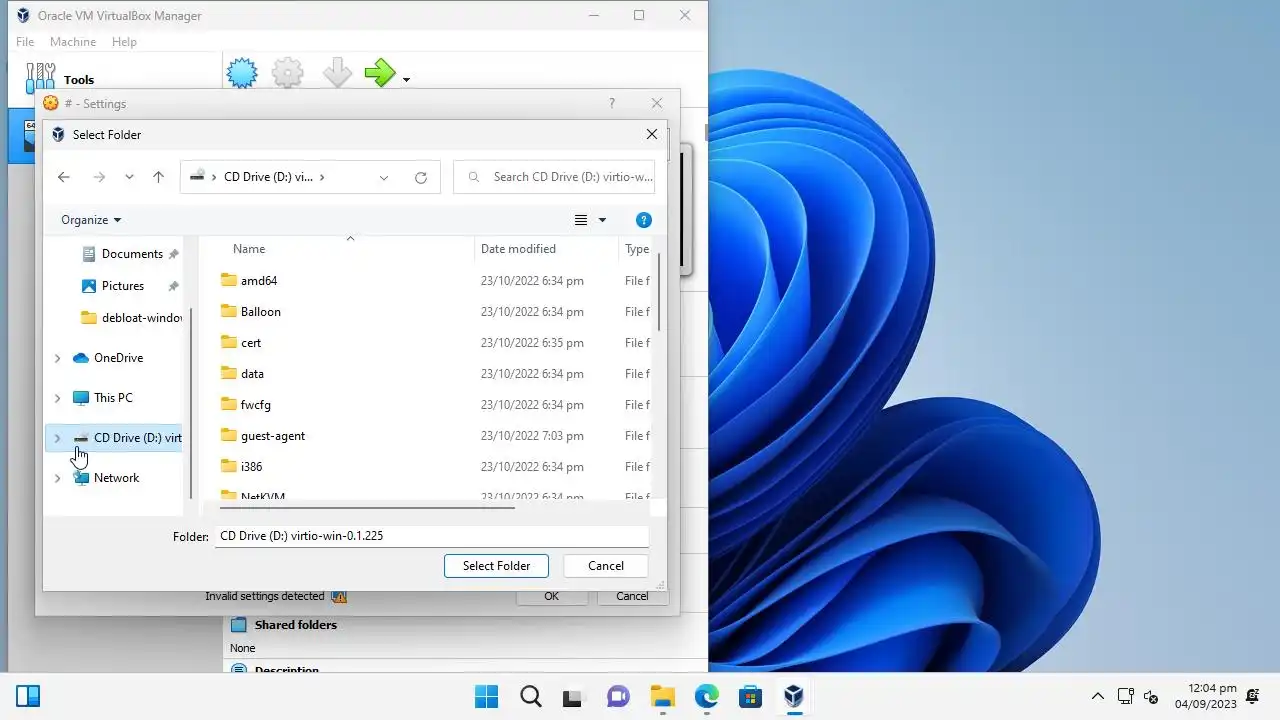Click the date 23/10/2022 6:35 pm for cert
Image resolution: width=1280 pixels, height=720 pixels.
pos(532,343)
